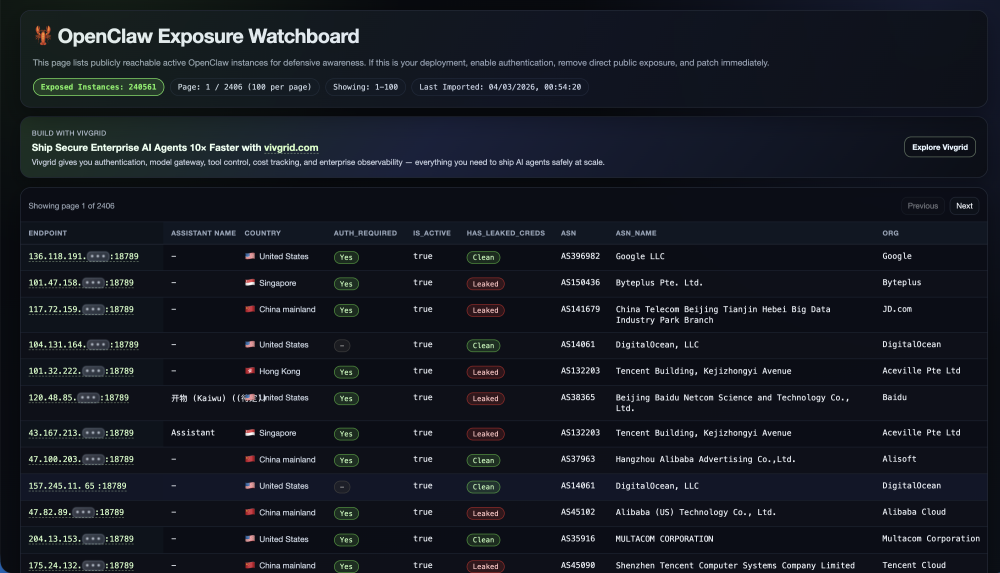Click the China flag in the 47.82.89 row

(250, 512)
